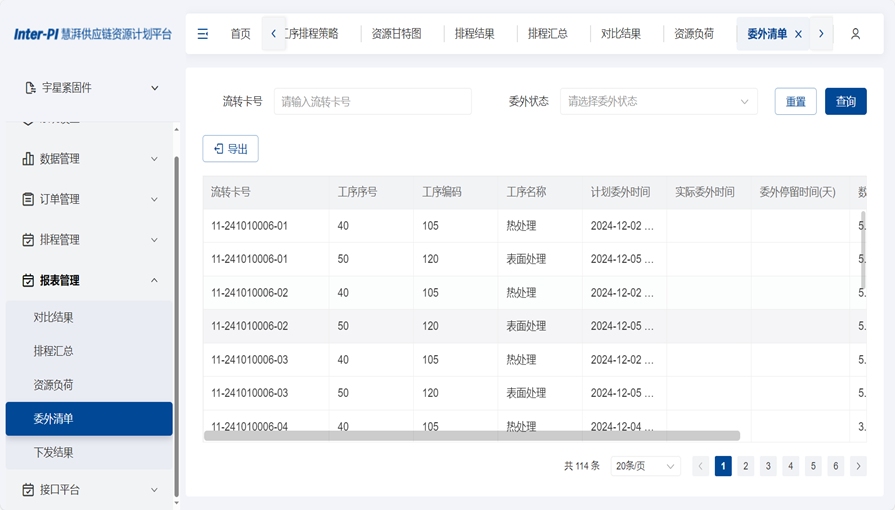Screen dimensions: 895x510
Task: Click the 接口平台 sidebar icon
Action: (x=28, y=490)
